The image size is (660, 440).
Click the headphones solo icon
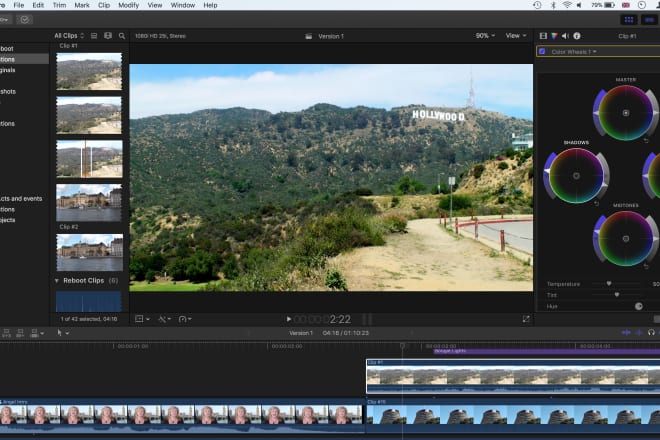(651, 333)
